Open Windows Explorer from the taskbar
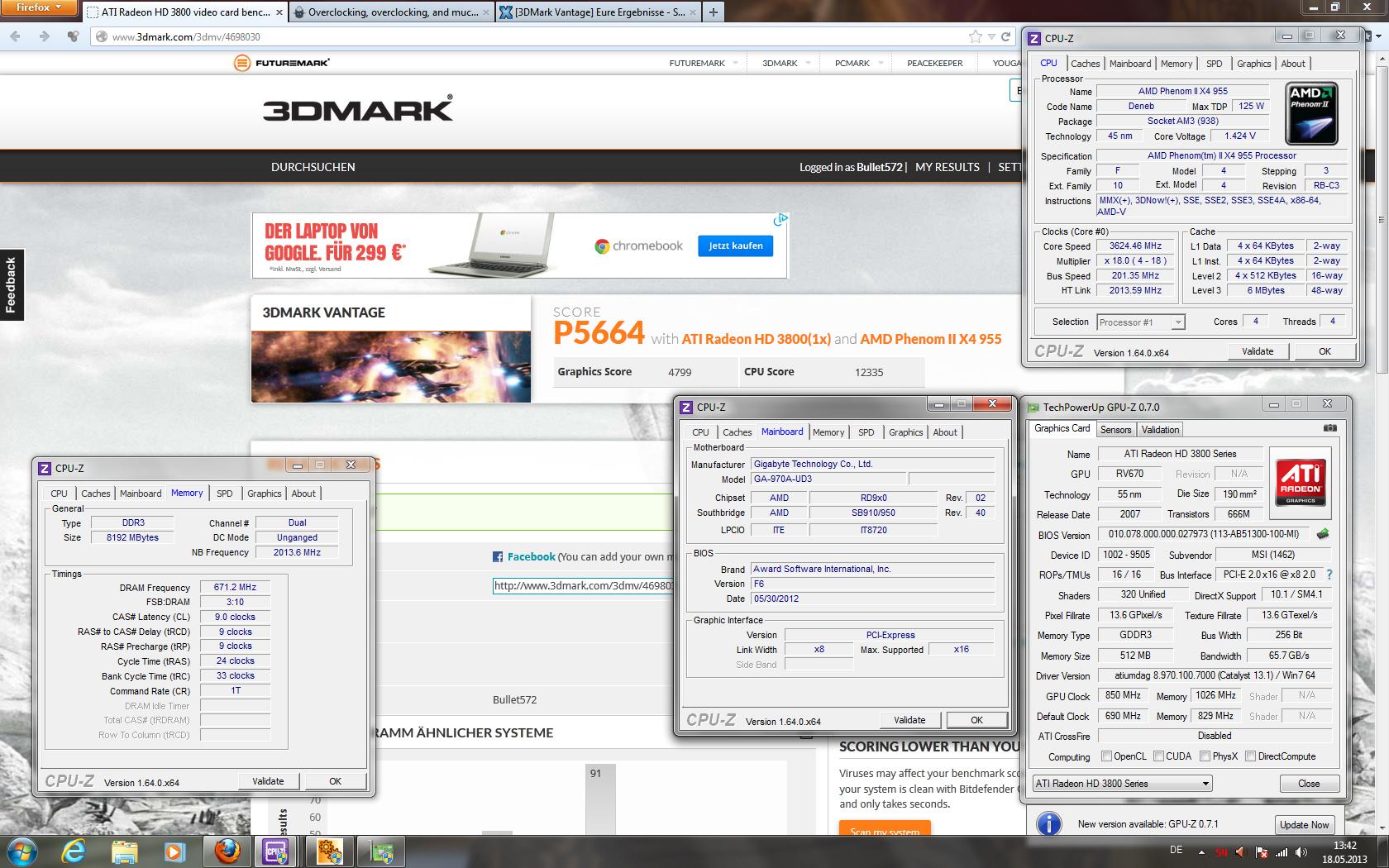Image resolution: width=1389 pixels, height=868 pixels. [x=125, y=851]
